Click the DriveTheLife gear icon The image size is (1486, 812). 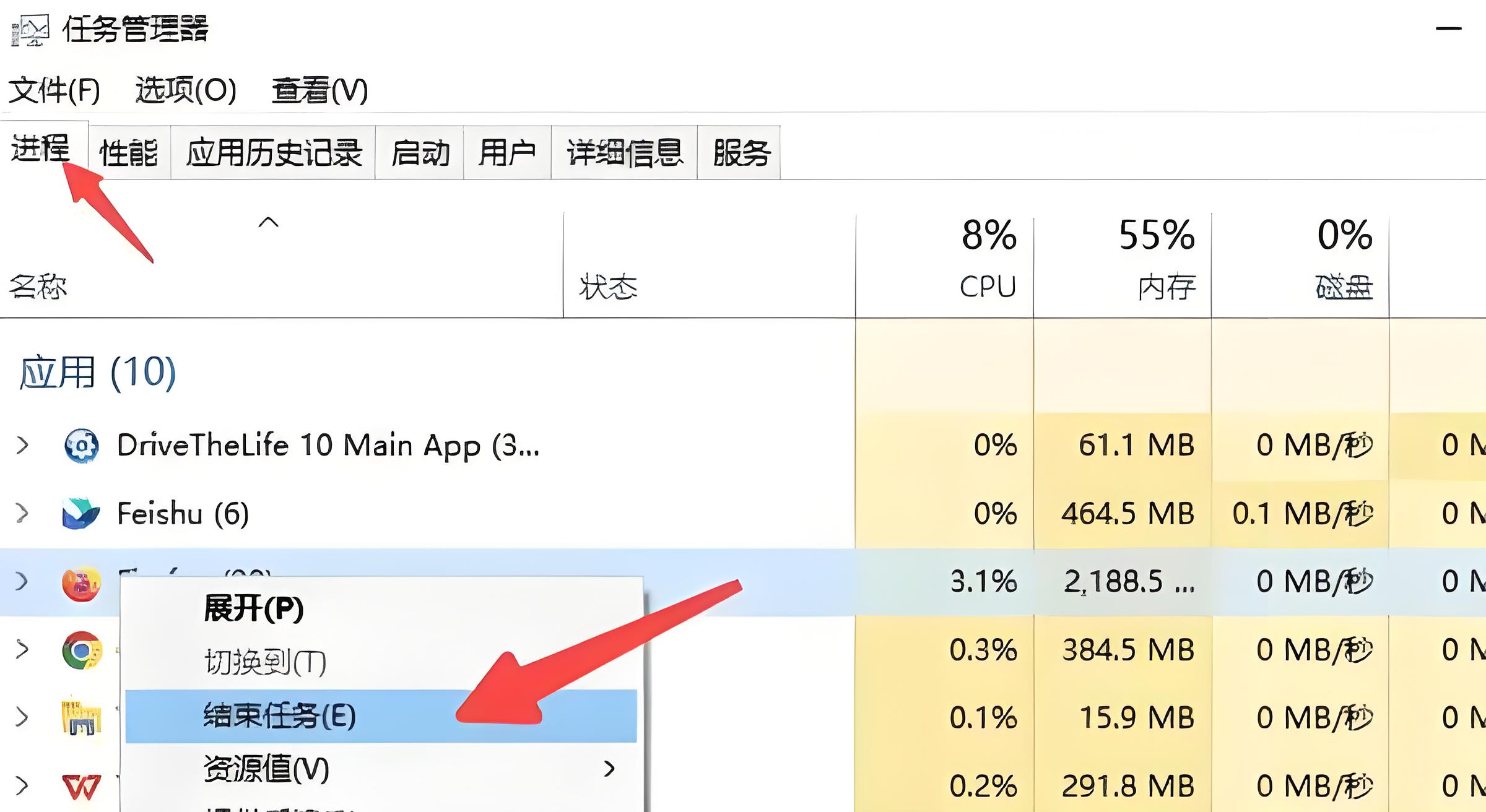tap(81, 446)
